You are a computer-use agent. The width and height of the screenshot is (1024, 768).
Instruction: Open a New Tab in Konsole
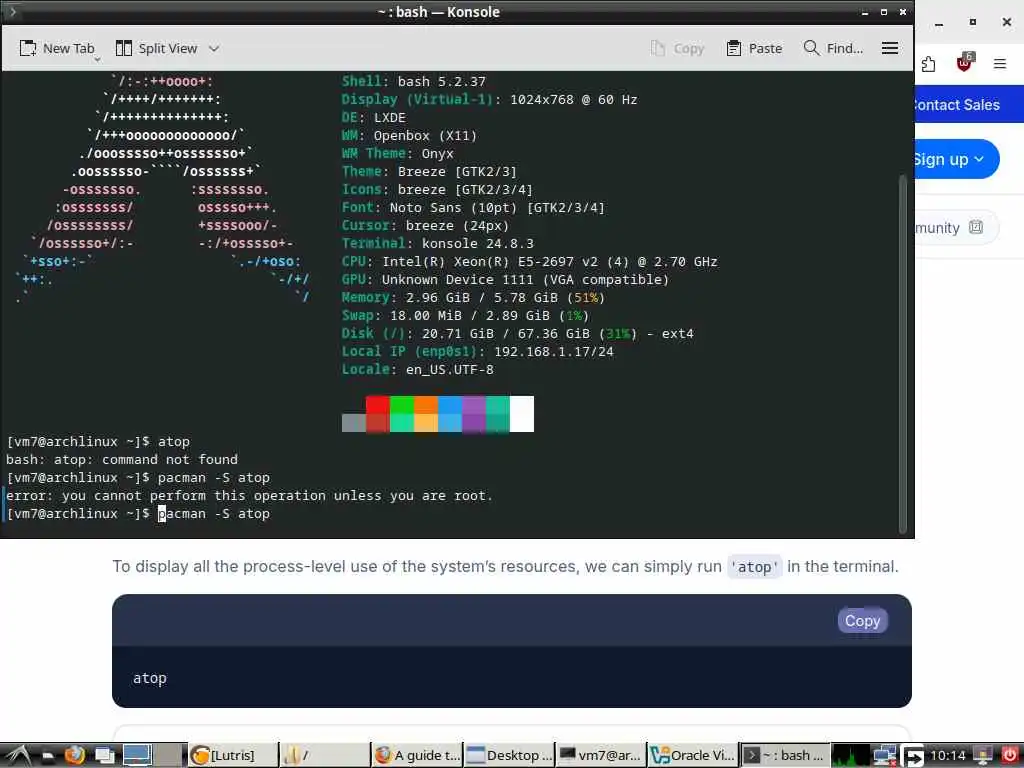[57, 48]
